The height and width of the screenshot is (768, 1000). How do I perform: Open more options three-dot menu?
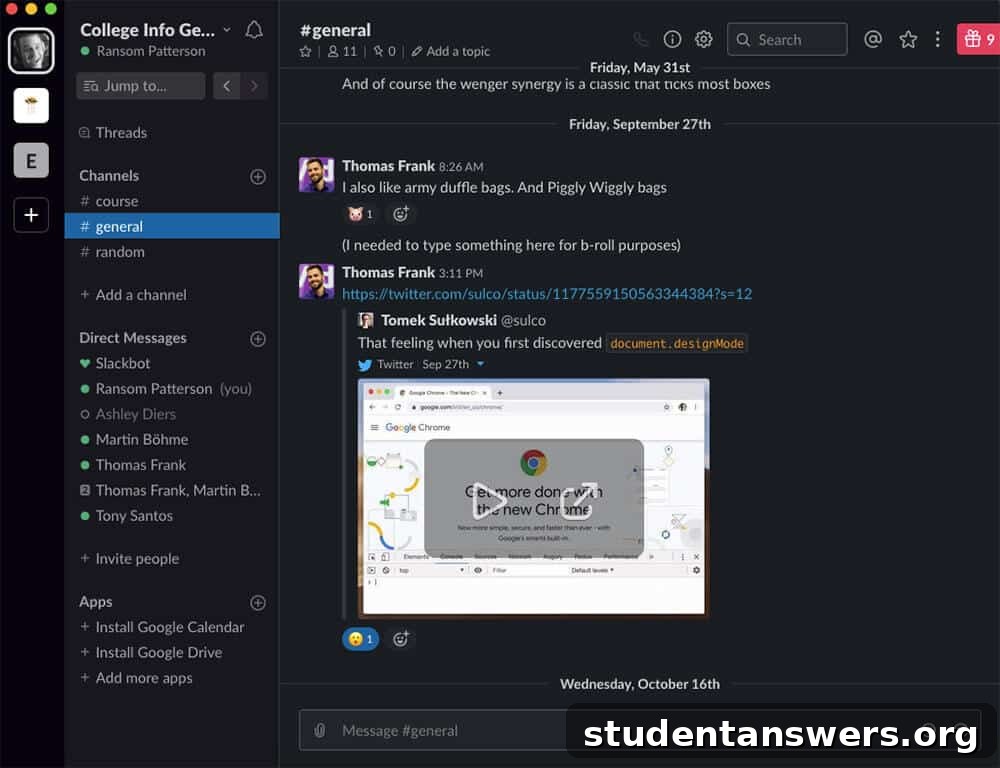(938, 40)
